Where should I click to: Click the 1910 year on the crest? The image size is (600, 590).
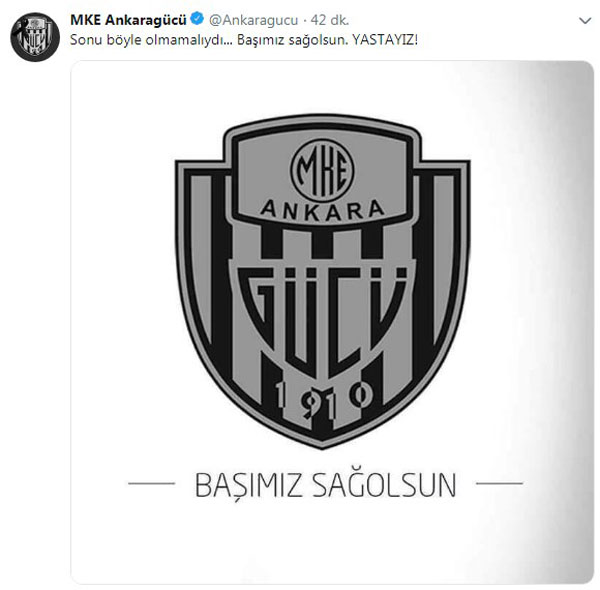click(x=323, y=399)
